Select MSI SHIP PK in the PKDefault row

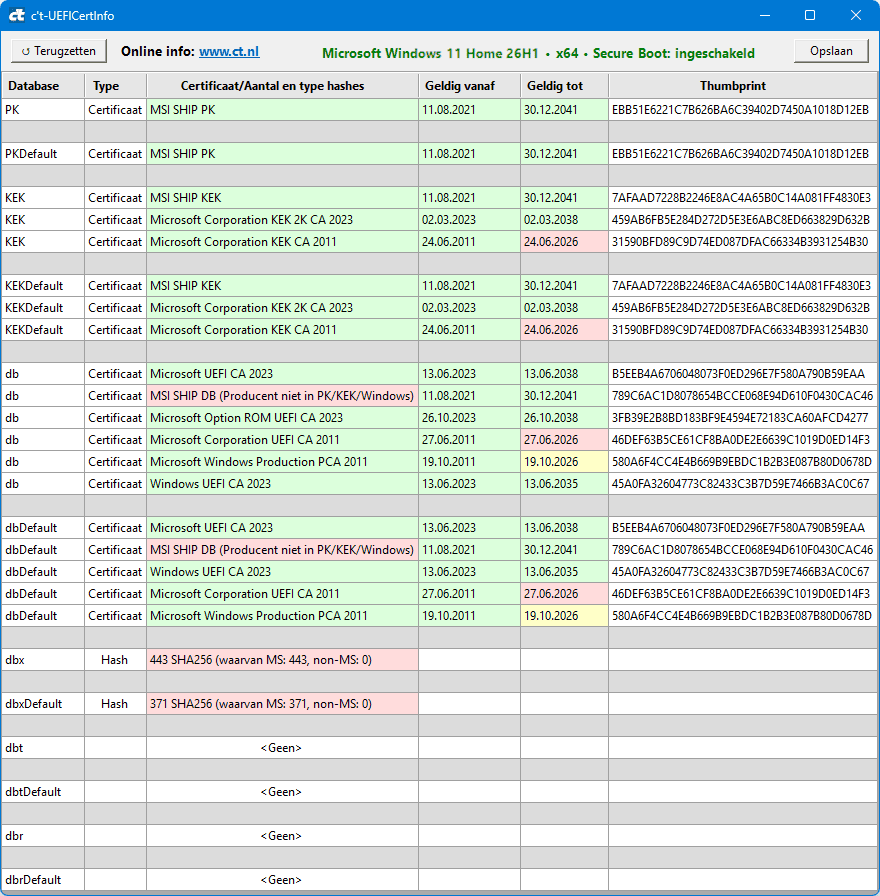click(x=282, y=154)
